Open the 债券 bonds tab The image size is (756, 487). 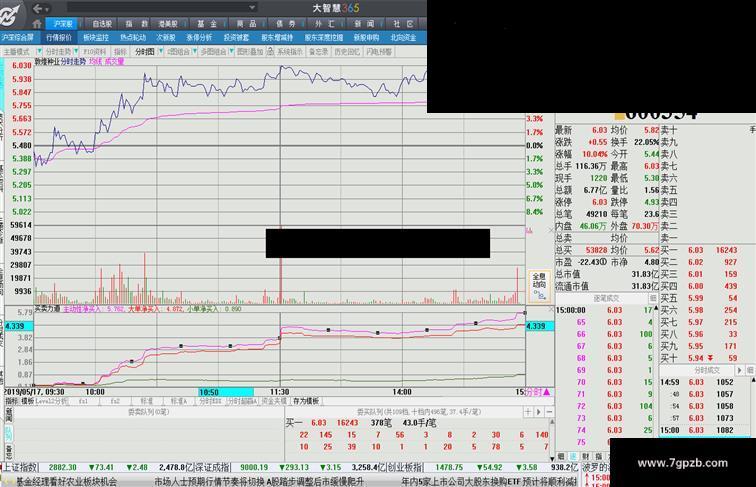285,24
